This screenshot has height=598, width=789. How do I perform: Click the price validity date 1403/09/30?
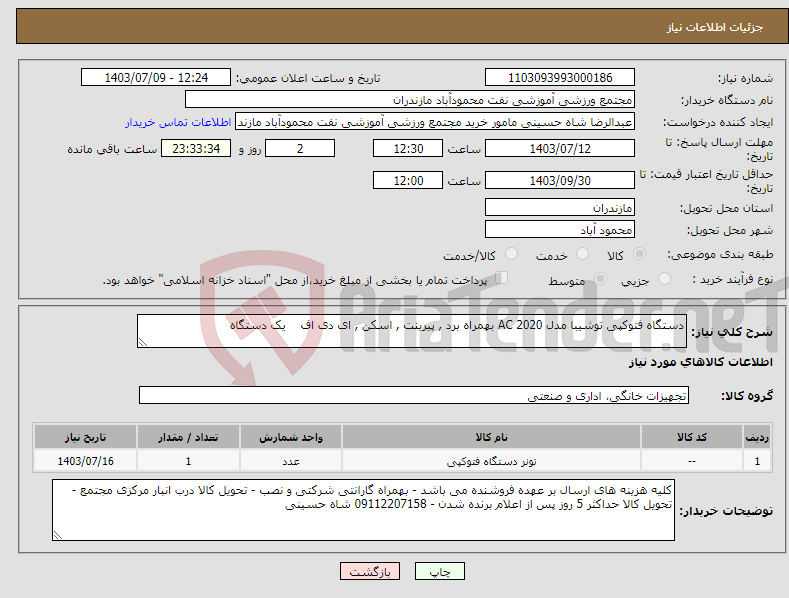[x=560, y=180]
